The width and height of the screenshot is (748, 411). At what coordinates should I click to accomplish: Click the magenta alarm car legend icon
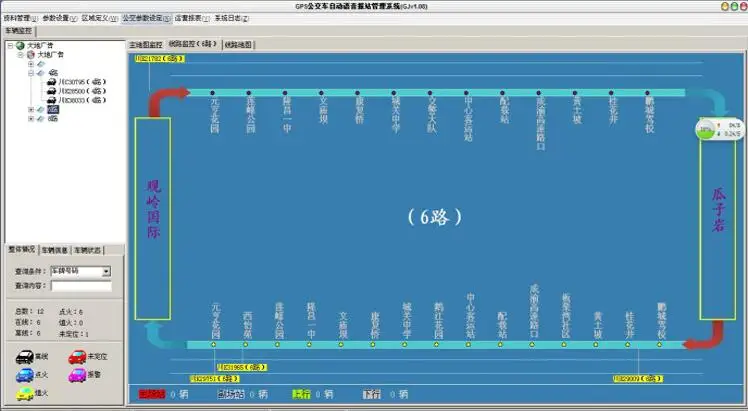76,375
